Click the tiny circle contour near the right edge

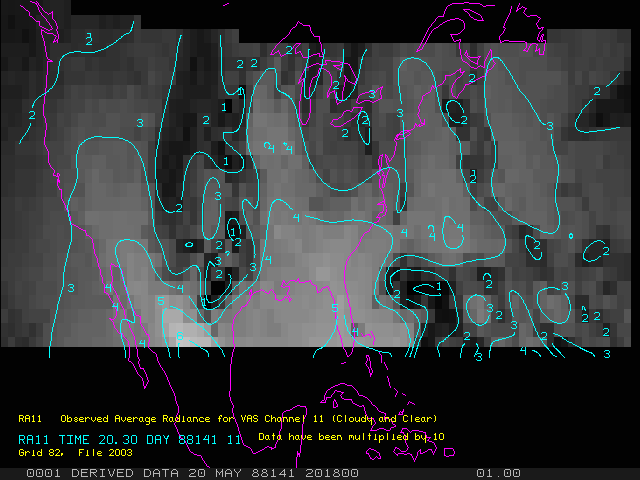[x=570, y=237]
